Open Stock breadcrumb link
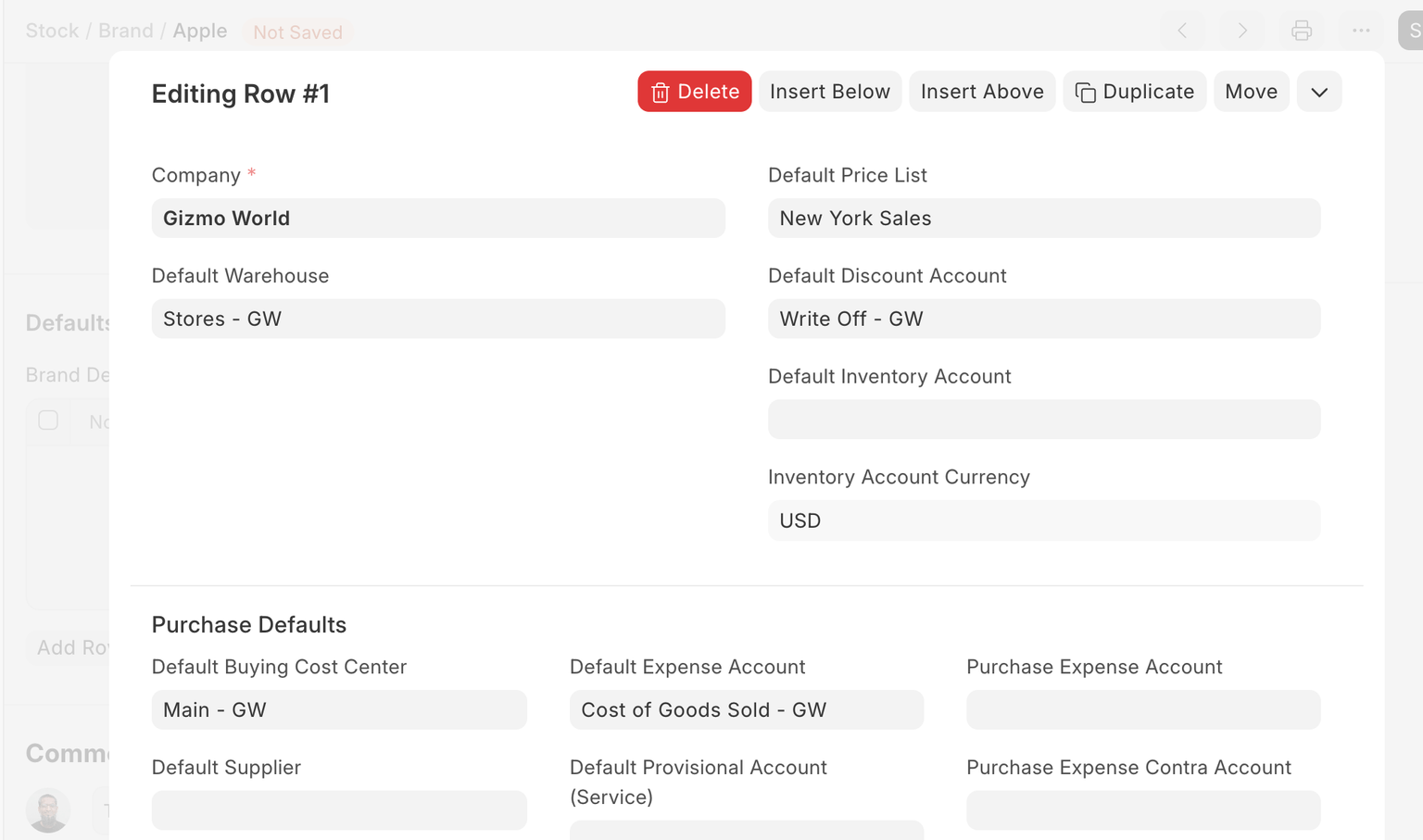Image resolution: width=1423 pixels, height=840 pixels. coord(52,31)
